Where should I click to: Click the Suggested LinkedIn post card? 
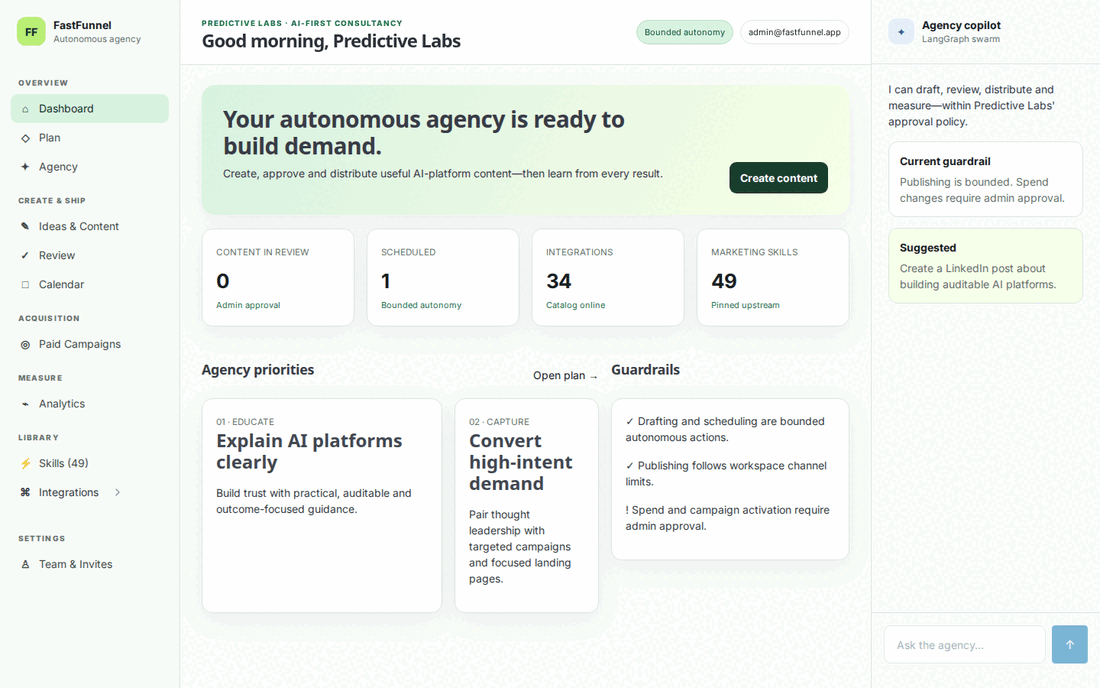point(986,266)
